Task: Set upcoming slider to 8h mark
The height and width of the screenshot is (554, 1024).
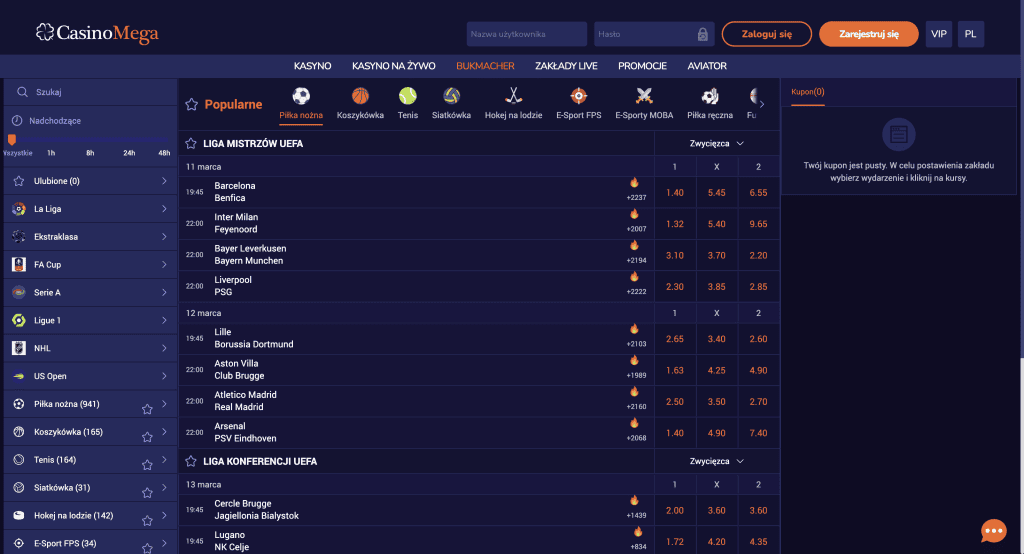Action: coord(90,153)
